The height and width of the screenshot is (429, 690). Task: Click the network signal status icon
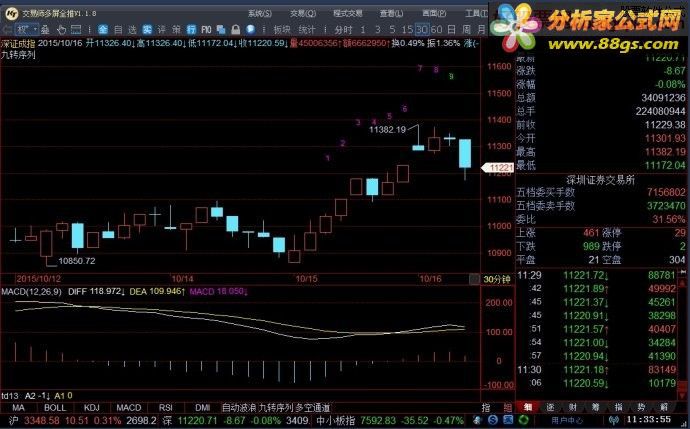(614, 420)
